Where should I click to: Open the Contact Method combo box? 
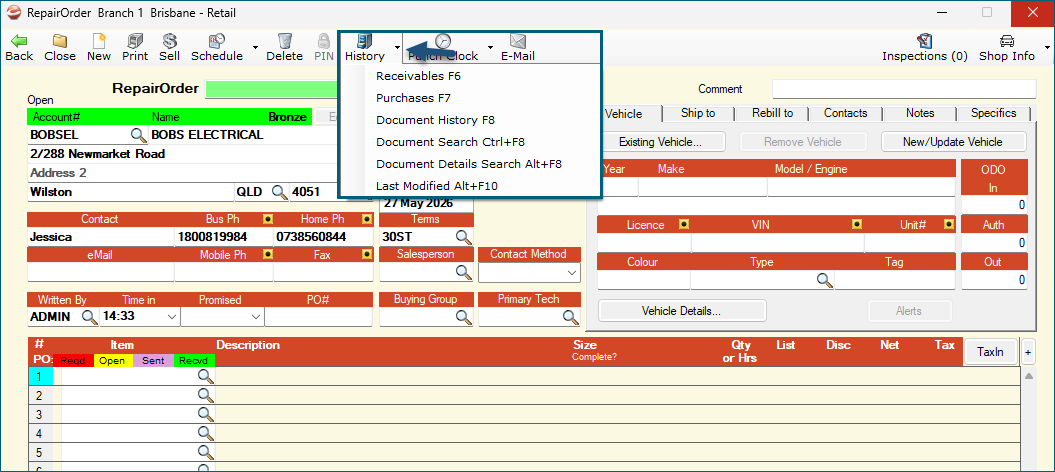tap(529, 272)
